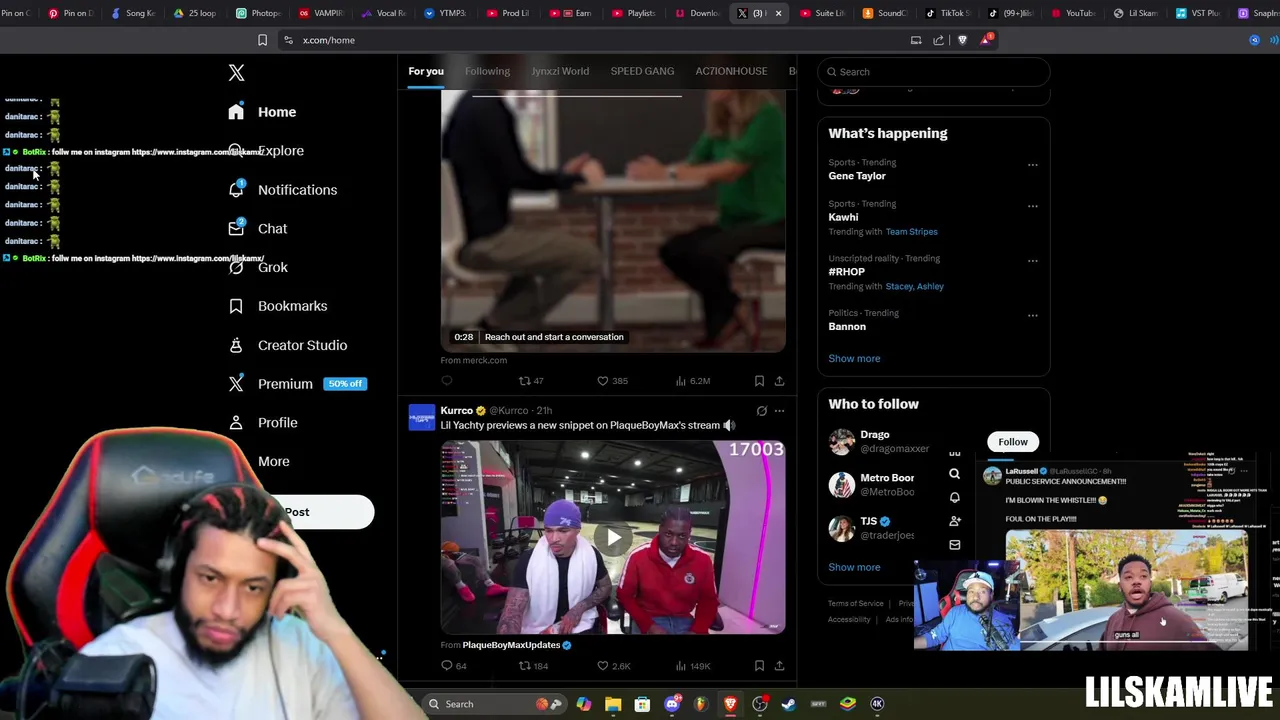Image resolution: width=1280 pixels, height=720 pixels.
Task: Open the Kawhi trending topic
Action: pos(843,217)
